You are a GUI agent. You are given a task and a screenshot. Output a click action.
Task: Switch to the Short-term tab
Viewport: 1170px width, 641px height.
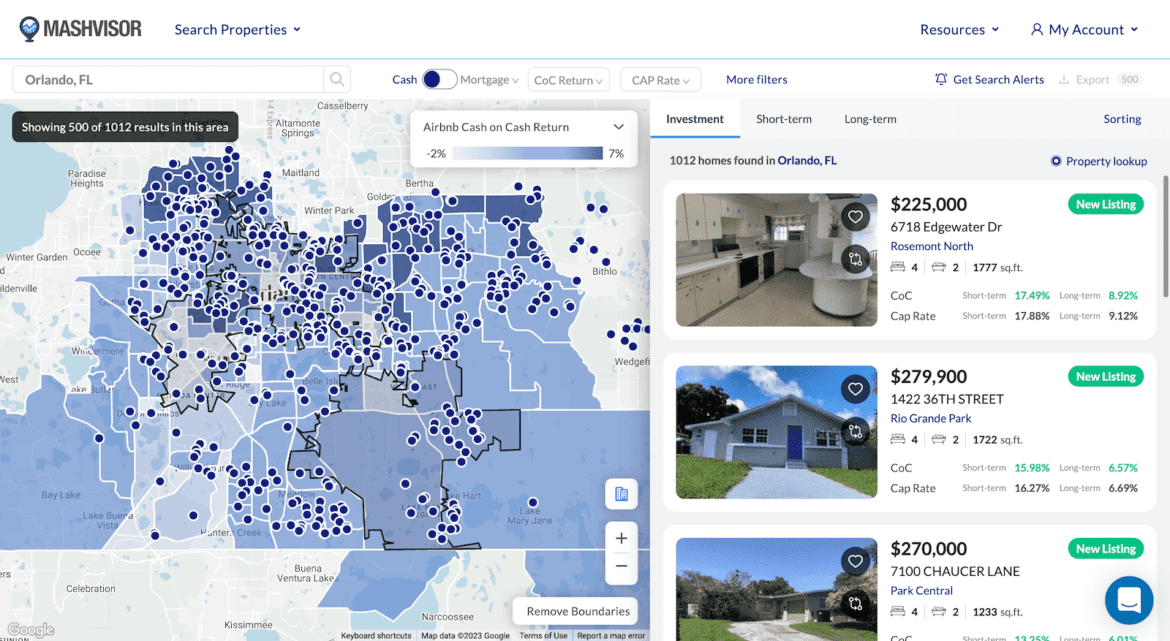click(x=784, y=118)
